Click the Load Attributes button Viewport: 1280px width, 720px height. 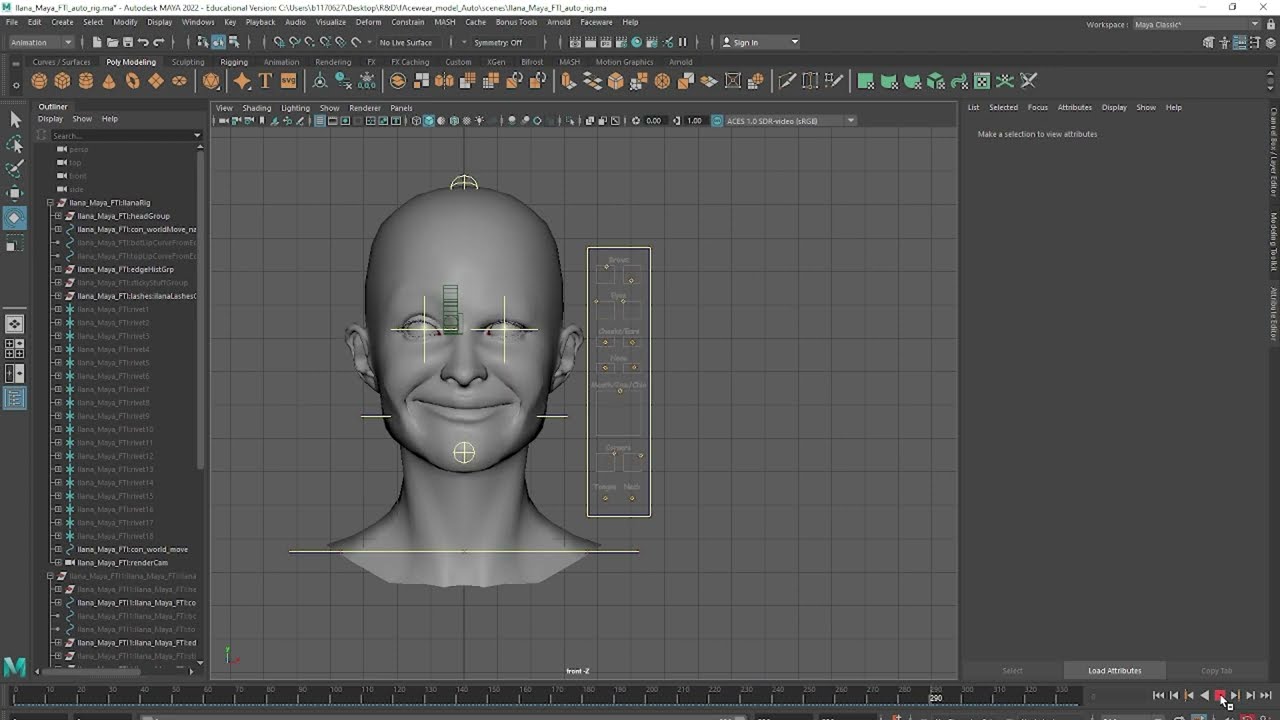click(x=1114, y=671)
